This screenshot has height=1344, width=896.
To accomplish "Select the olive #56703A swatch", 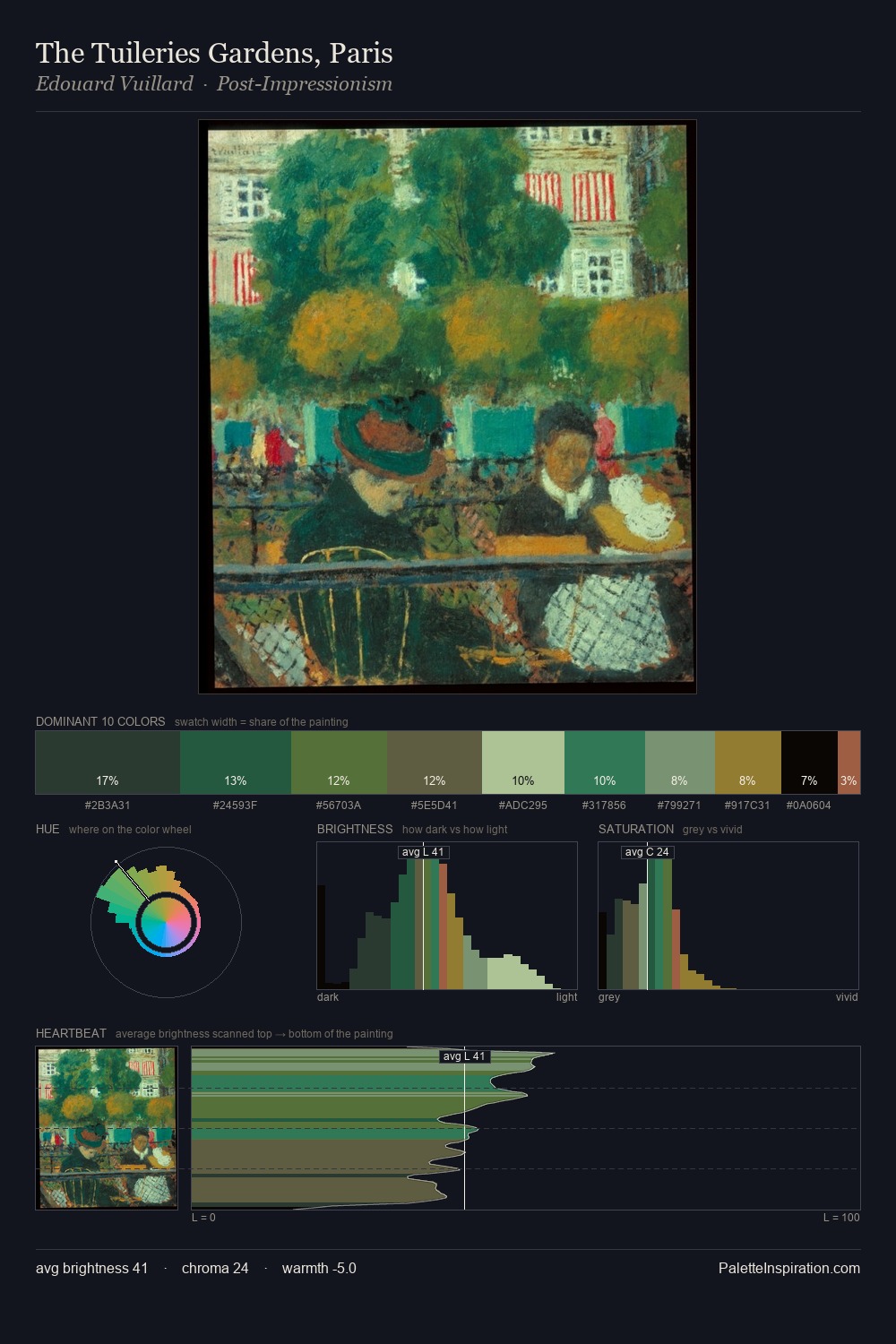I will [x=339, y=762].
